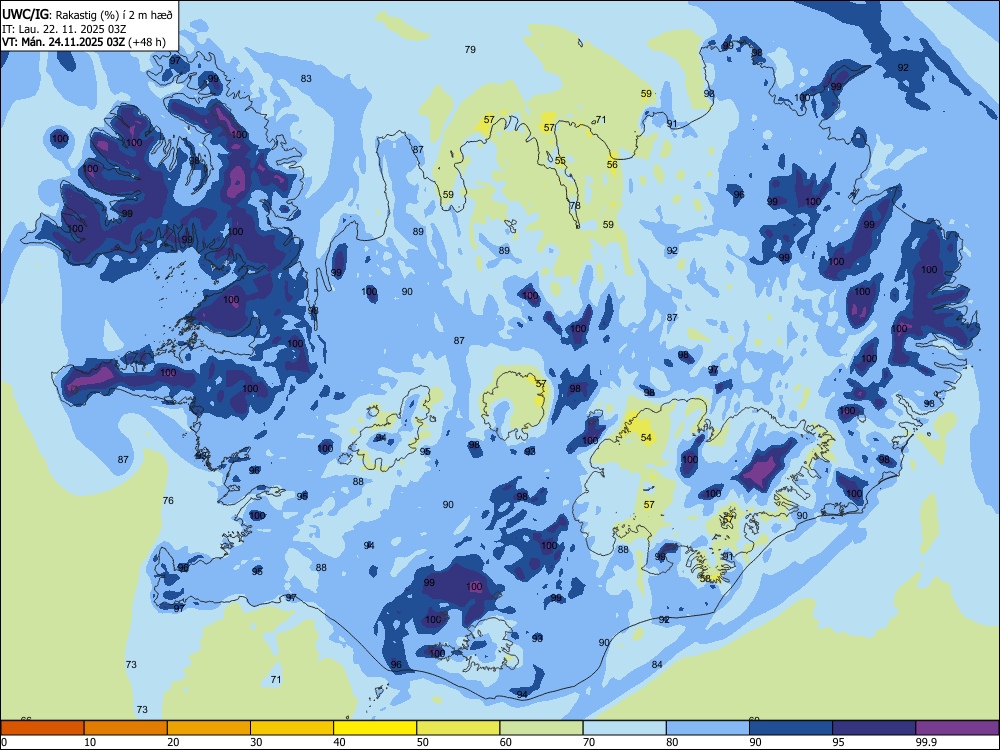Select the dark blue 90–95 legend swatch
This screenshot has width=1000, height=750.
tap(791, 728)
